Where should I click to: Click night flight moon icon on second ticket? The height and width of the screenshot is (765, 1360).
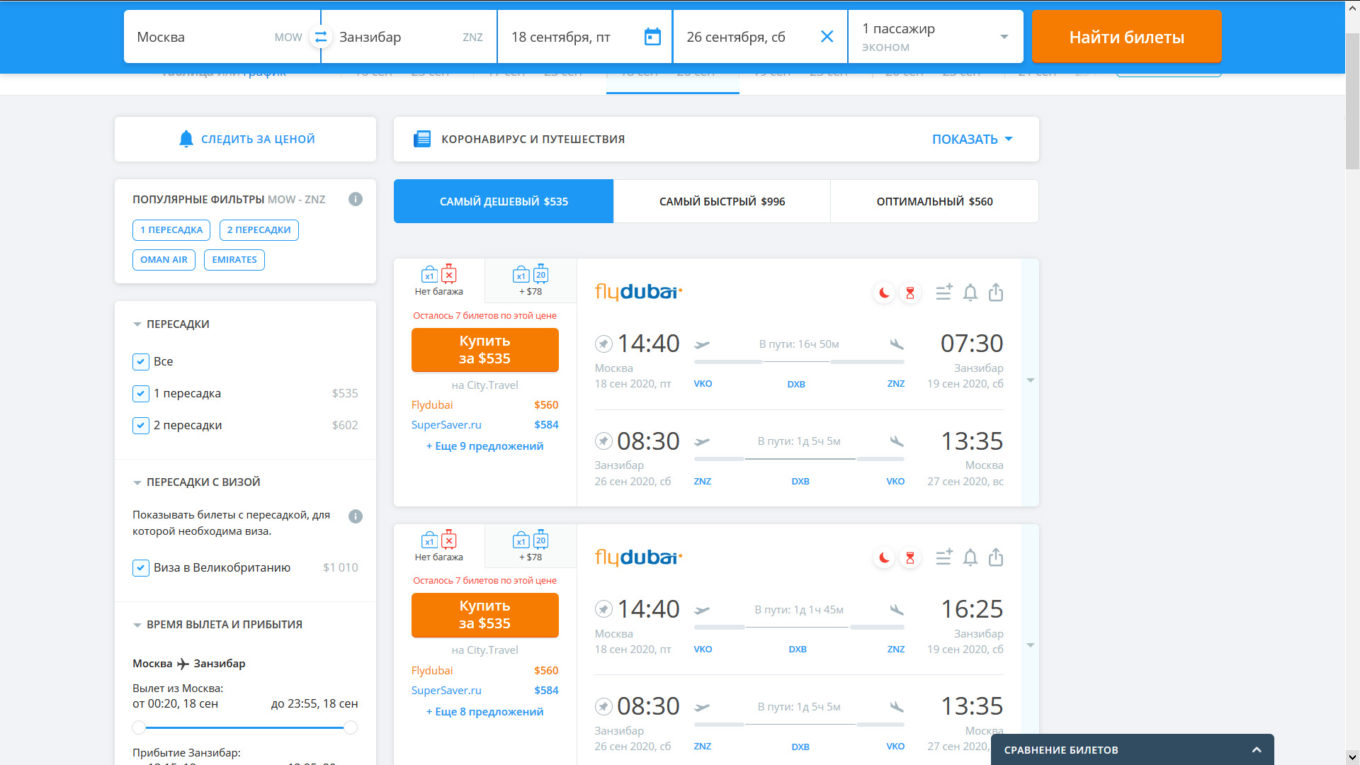pos(884,558)
